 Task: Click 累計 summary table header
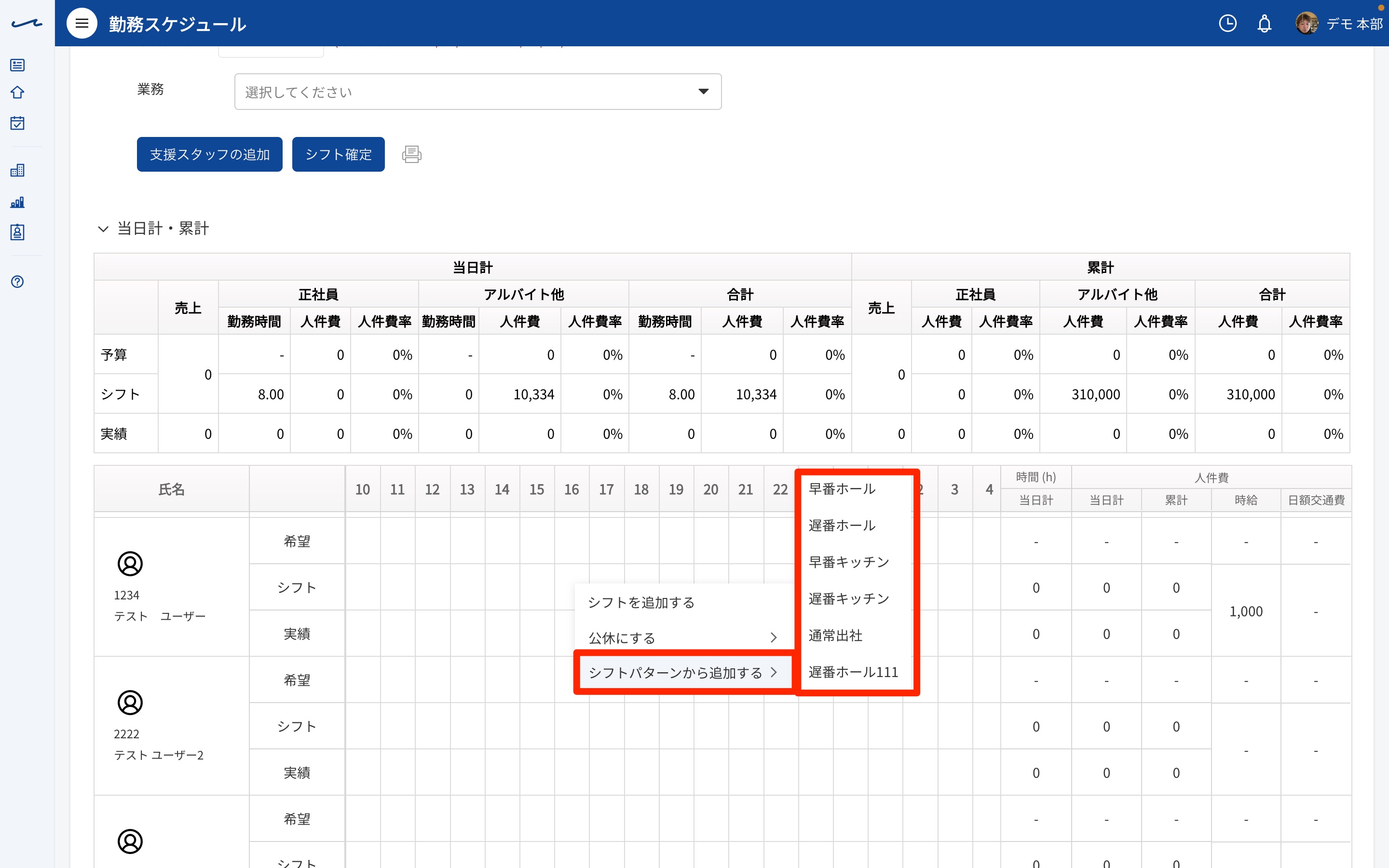1100,268
